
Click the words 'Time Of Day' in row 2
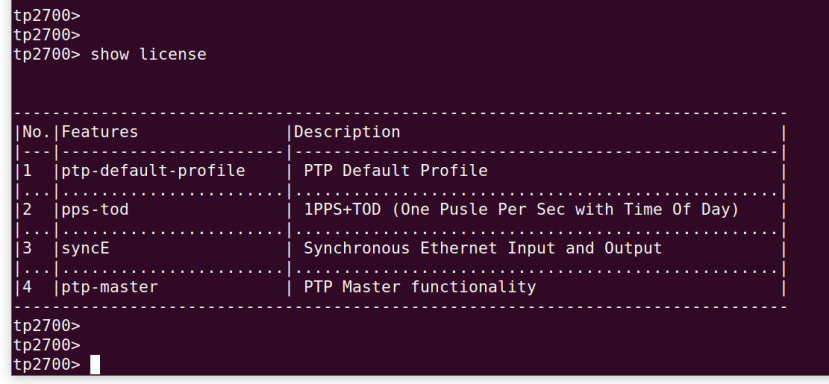click(x=680, y=210)
